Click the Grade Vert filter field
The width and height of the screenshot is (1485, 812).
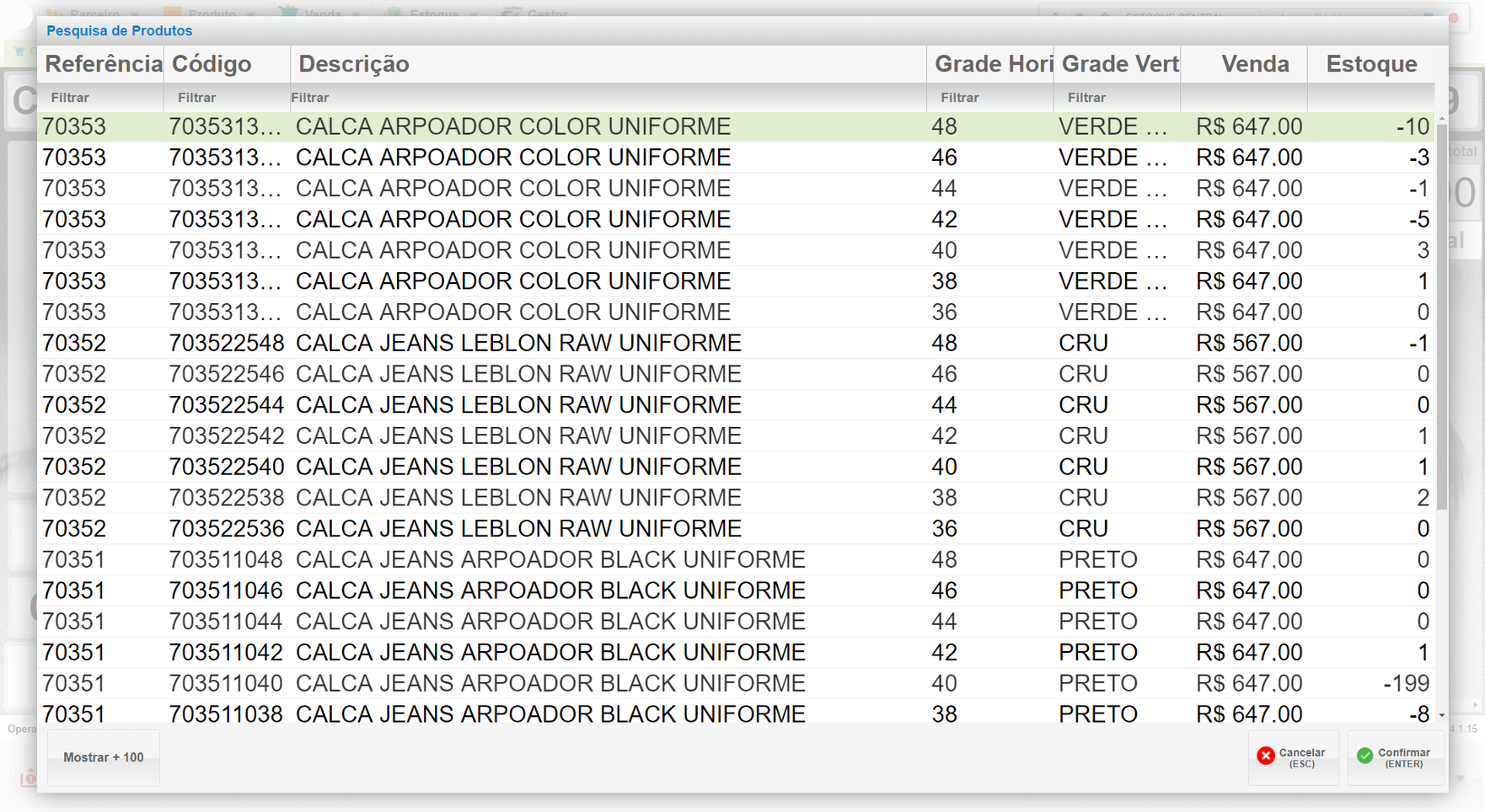pyautogui.click(x=1117, y=98)
